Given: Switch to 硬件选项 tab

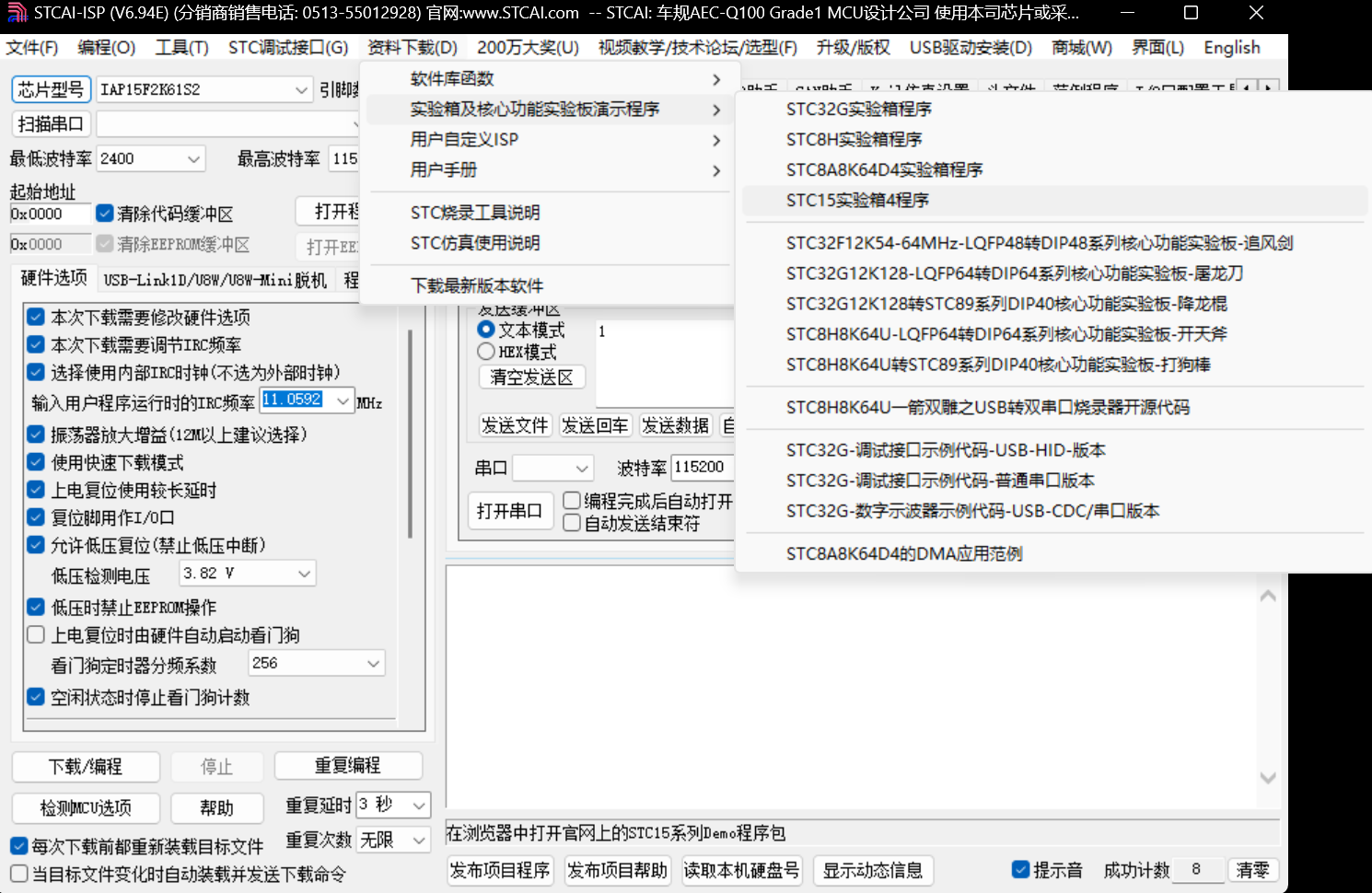Looking at the screenshot, I should pos(53,278).
